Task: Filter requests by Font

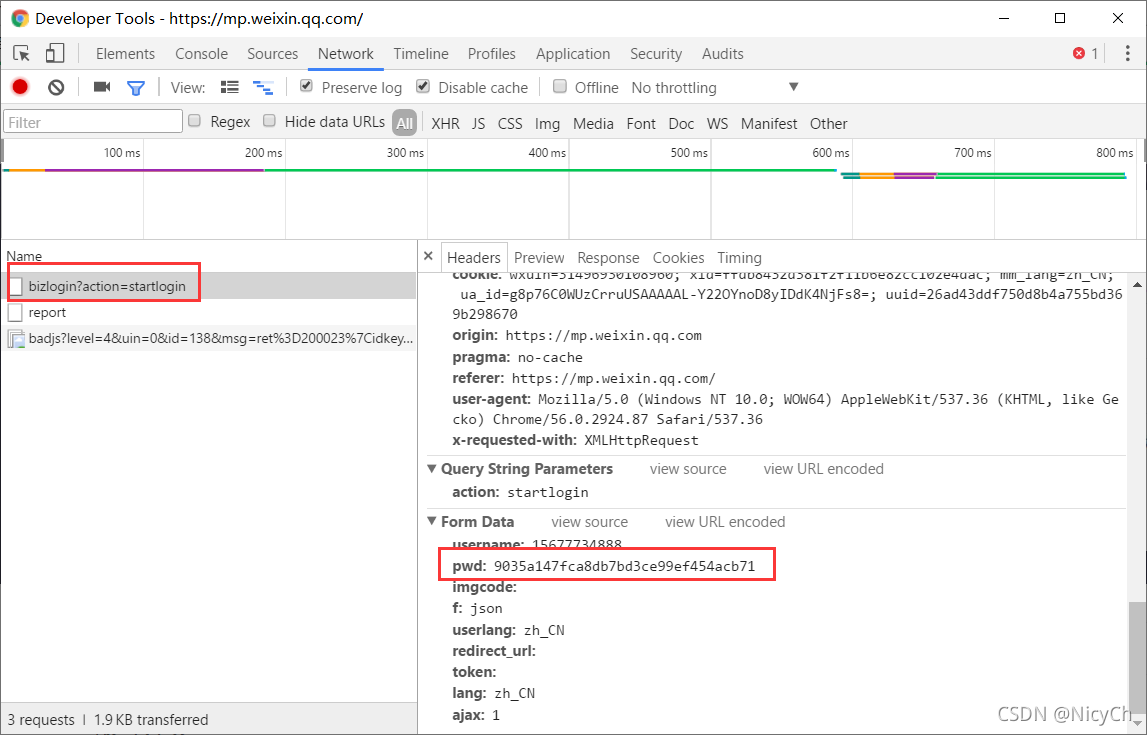Action: click(x=641, y=124)
